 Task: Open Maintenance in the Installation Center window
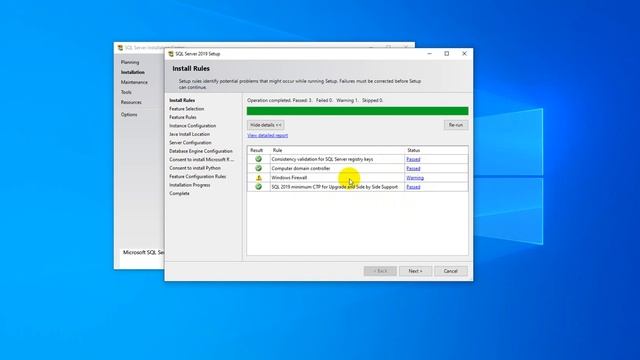[x=134, y=82]
